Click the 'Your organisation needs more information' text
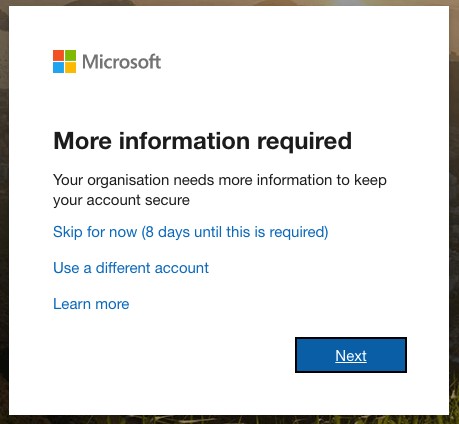This screenshot has height=424, width=459. 194,180
